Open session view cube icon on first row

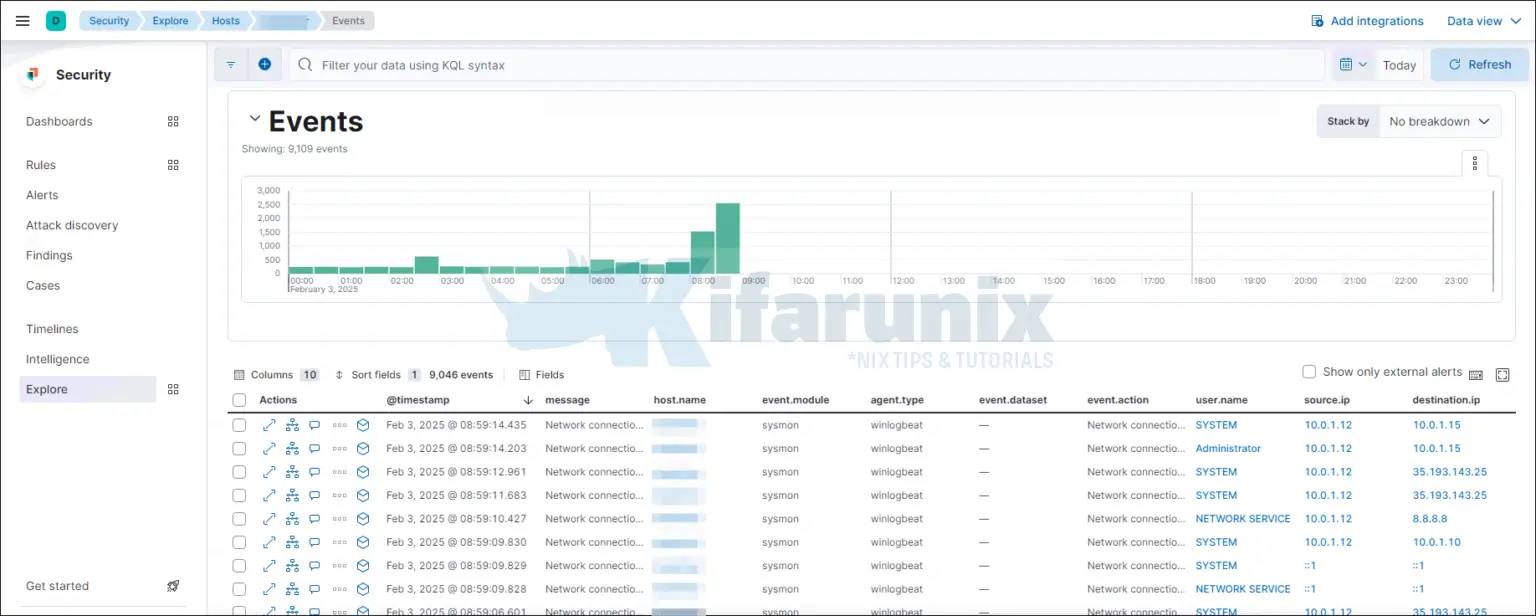pyautogui.click(x=363, y=424)
